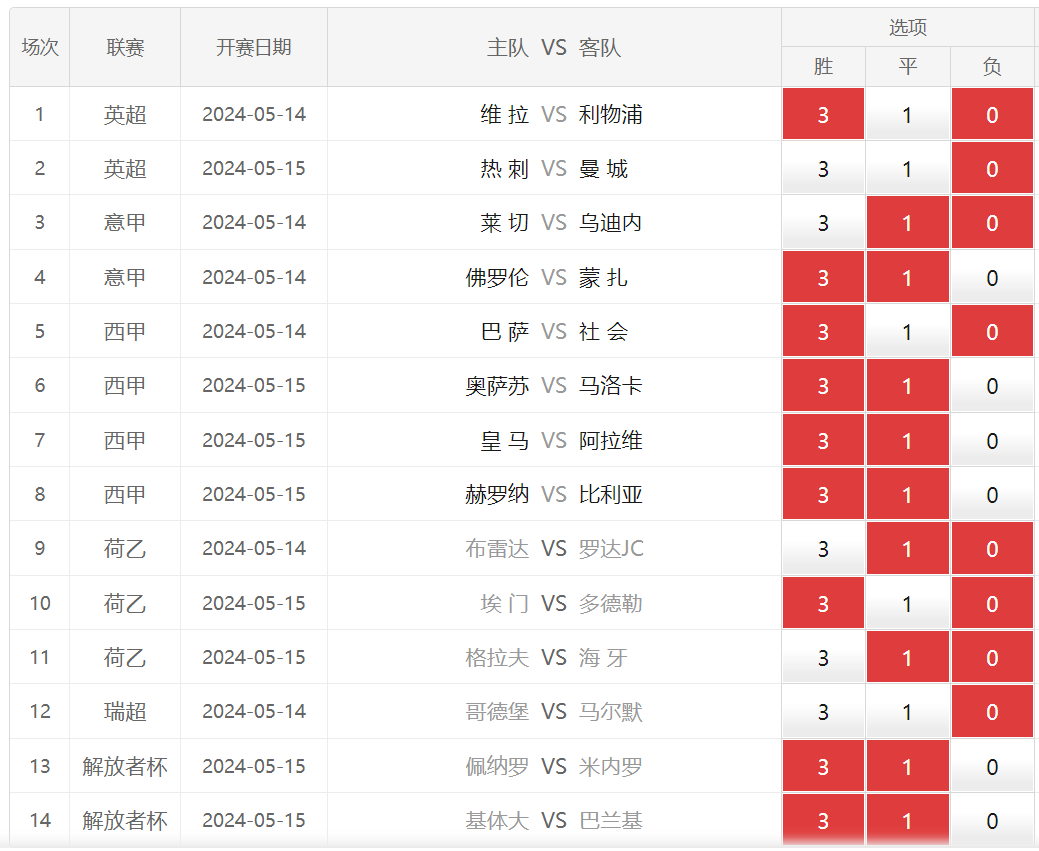This screenshot has height=851, width=1039.
Task: Choose the 1 (平) option for 巴萨 VS 社会
Action: coord(907,331)
